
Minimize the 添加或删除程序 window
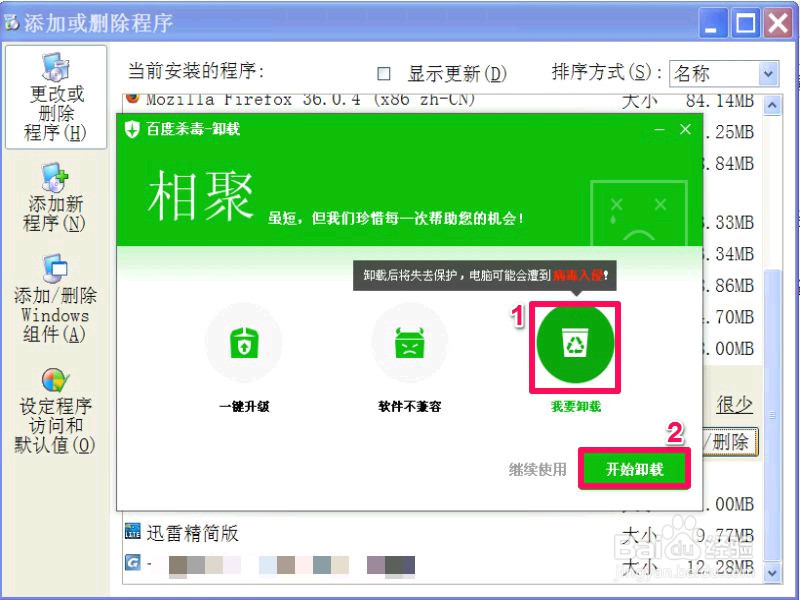pos(712,23)
